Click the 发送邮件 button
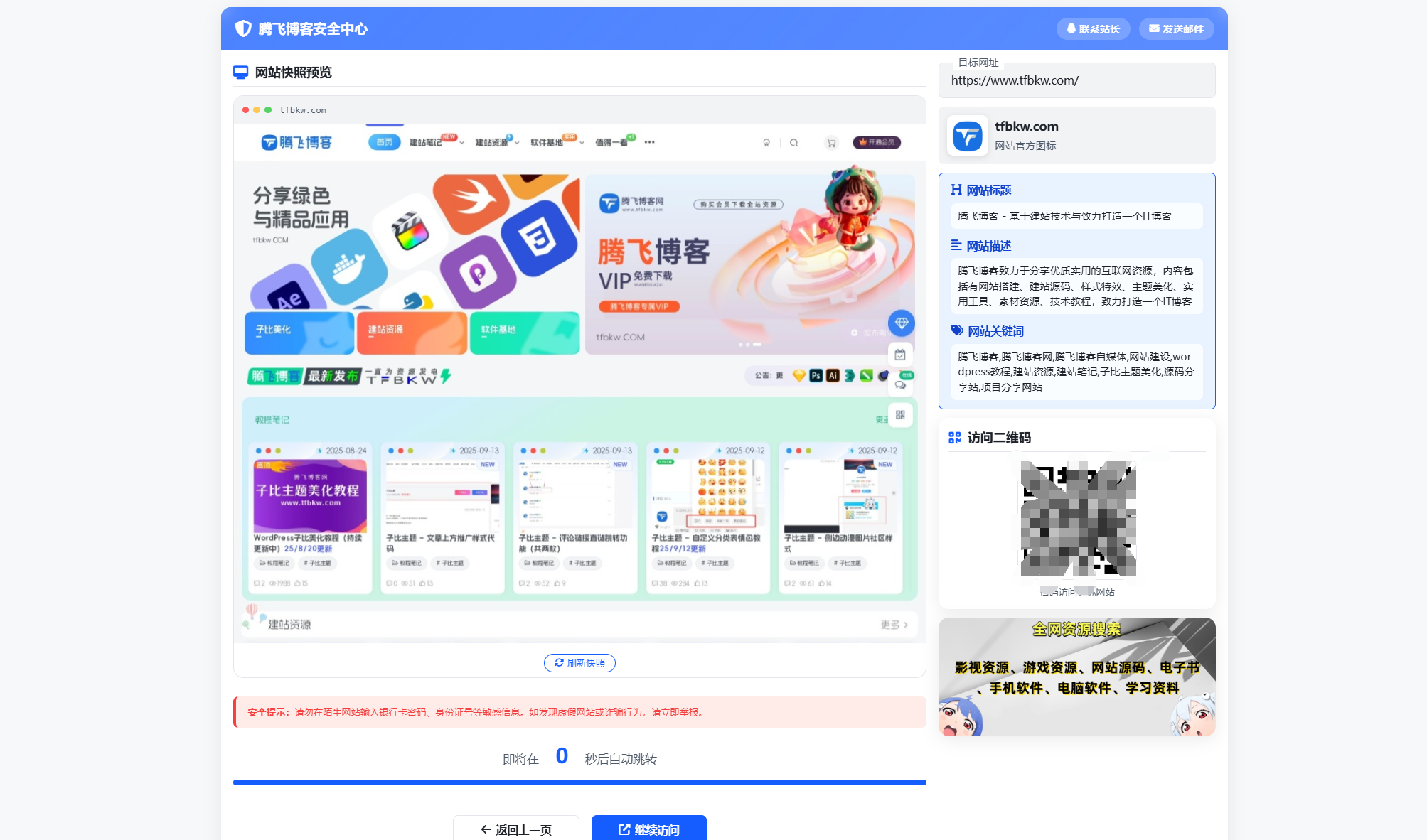The image size is (1427, 840). click(x=1176, y=29)
